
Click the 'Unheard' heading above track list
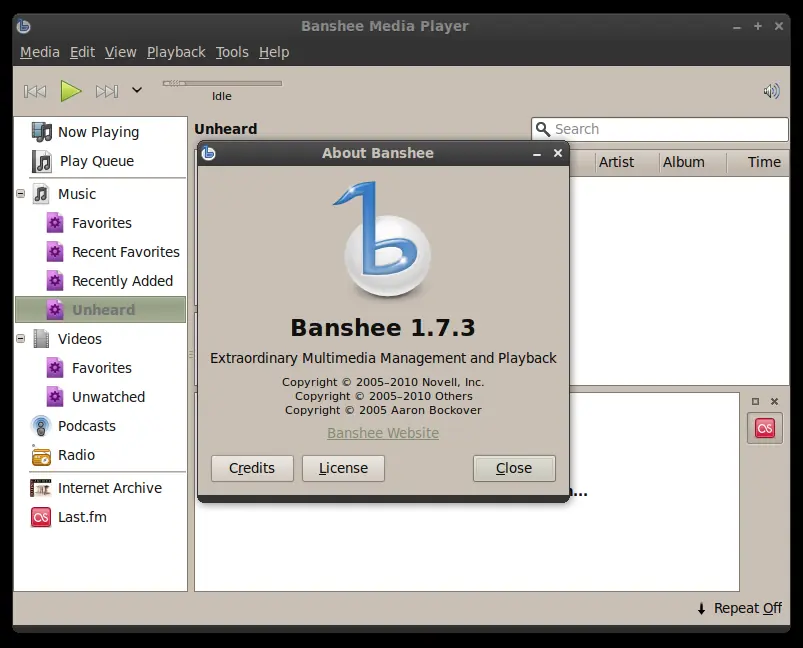[x=226, y=129]
